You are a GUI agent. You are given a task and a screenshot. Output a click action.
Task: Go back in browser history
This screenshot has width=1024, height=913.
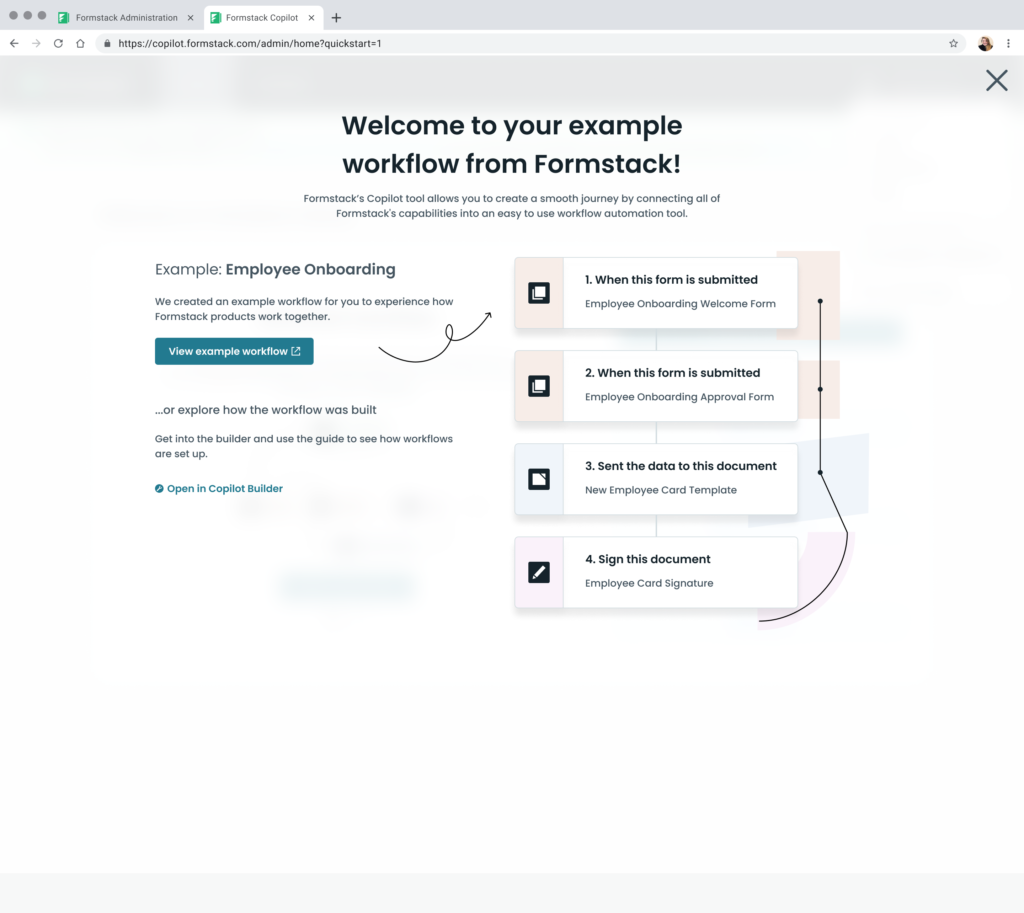pos(14,43)
